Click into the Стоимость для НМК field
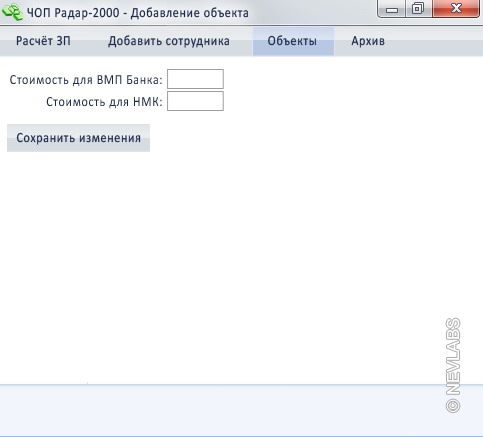Image resolution: width=483 pixels, height=437 pixels. [195, 101]
